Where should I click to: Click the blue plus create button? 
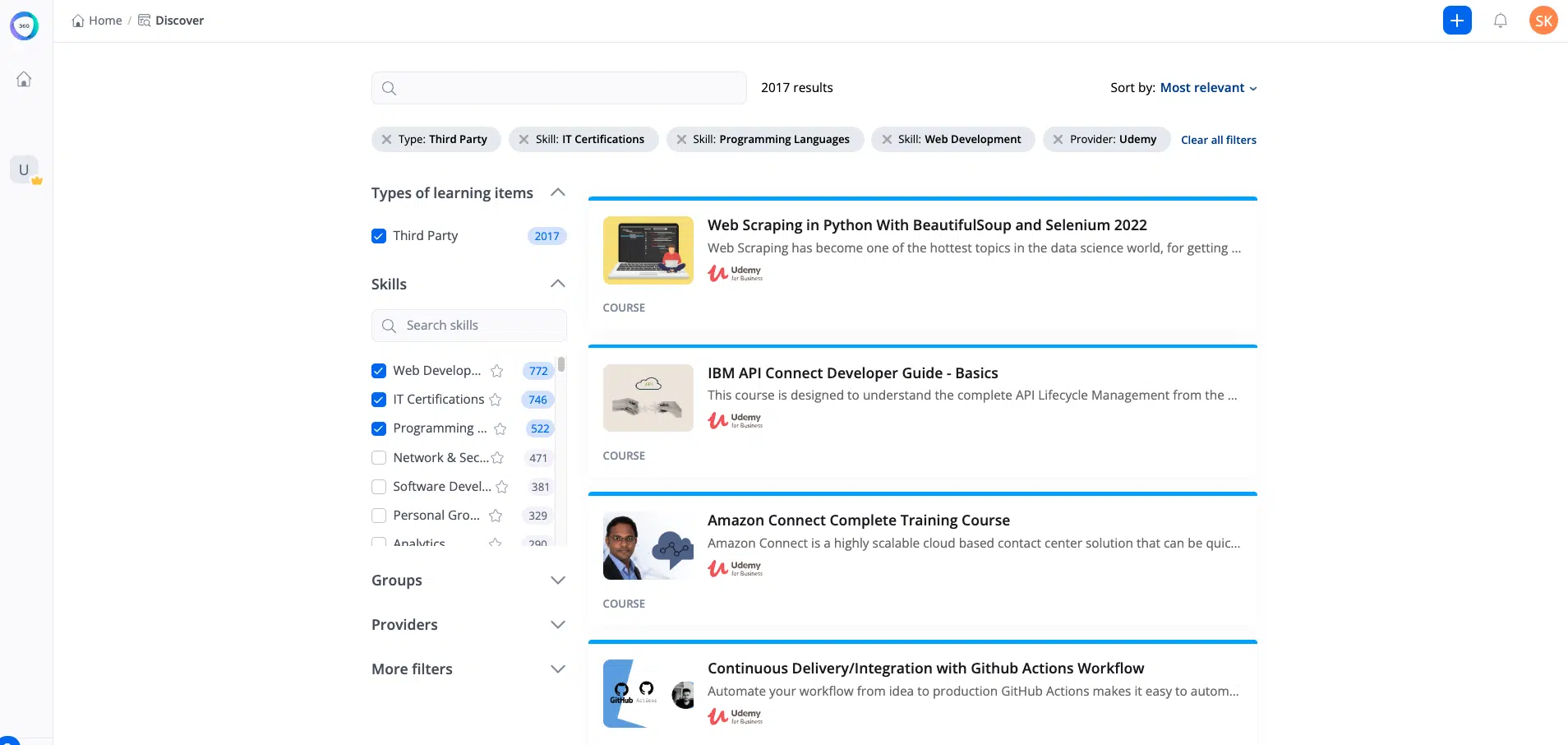(1457, 21)
